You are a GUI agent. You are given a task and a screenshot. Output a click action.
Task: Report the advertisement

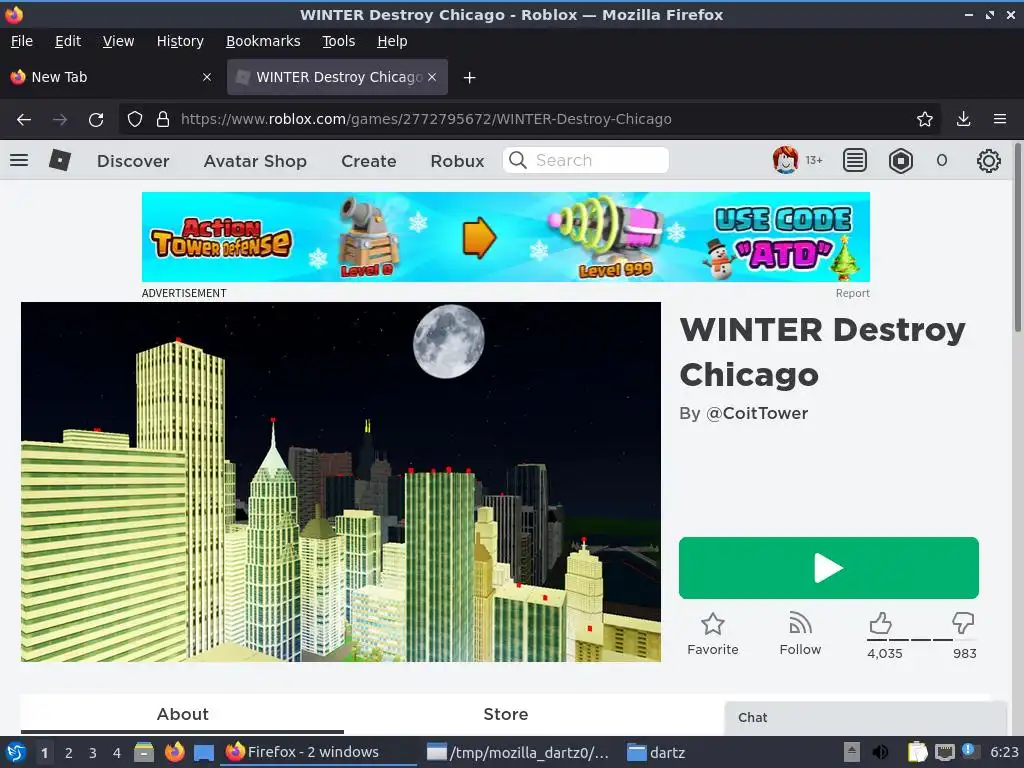852,293
